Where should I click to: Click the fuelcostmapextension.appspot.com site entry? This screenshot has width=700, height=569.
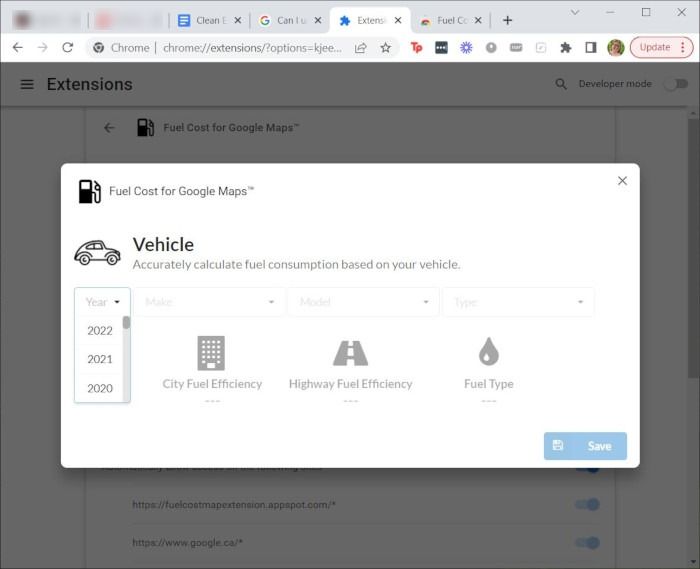(234, 505)
